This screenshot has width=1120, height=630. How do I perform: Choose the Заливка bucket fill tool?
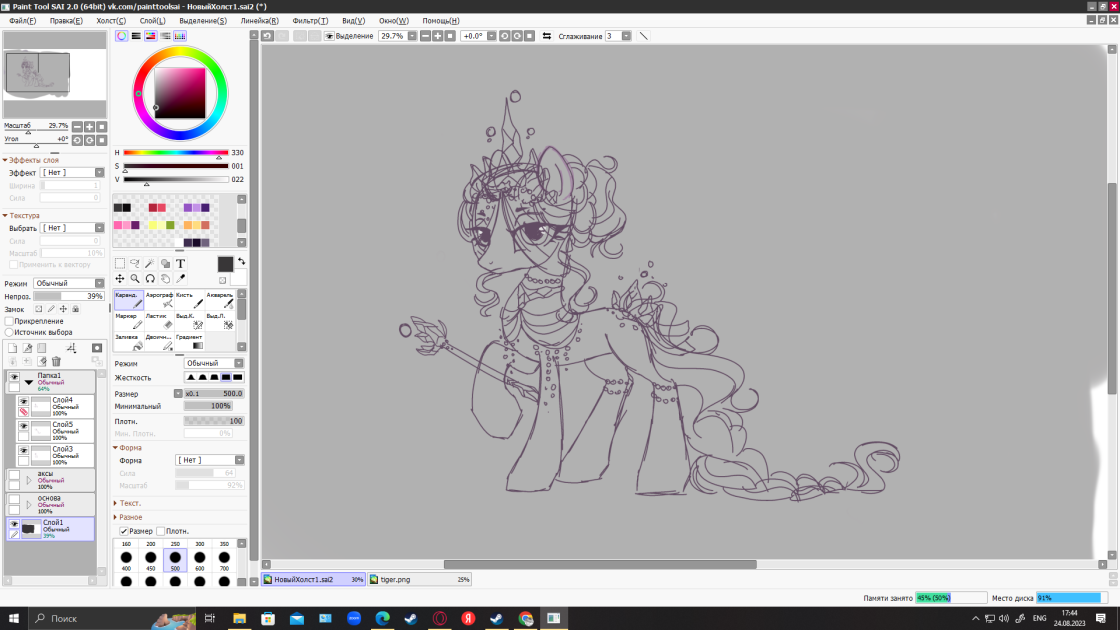(129, 341)
